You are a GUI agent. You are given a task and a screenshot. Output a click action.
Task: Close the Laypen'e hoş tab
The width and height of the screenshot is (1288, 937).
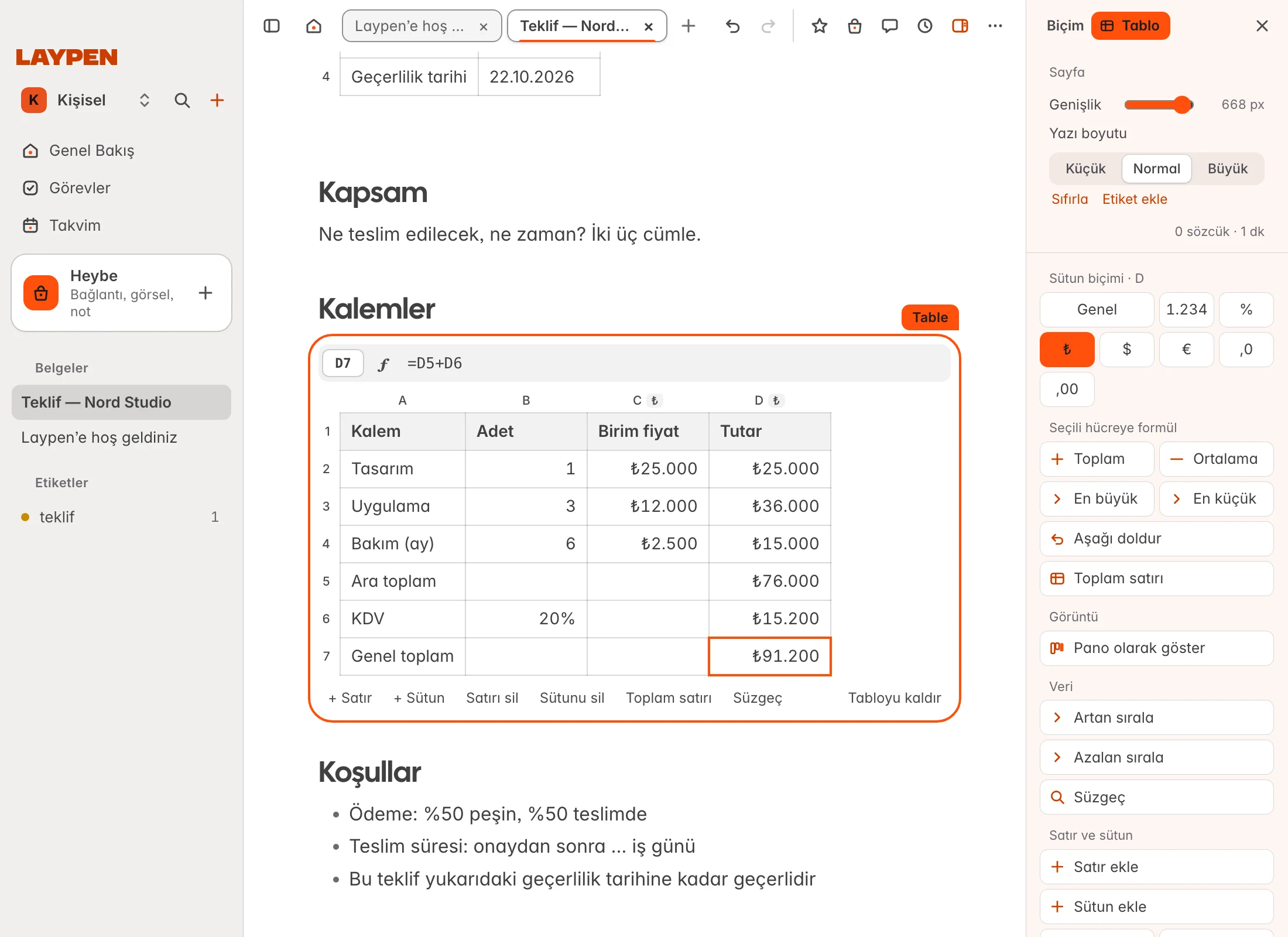484,26
